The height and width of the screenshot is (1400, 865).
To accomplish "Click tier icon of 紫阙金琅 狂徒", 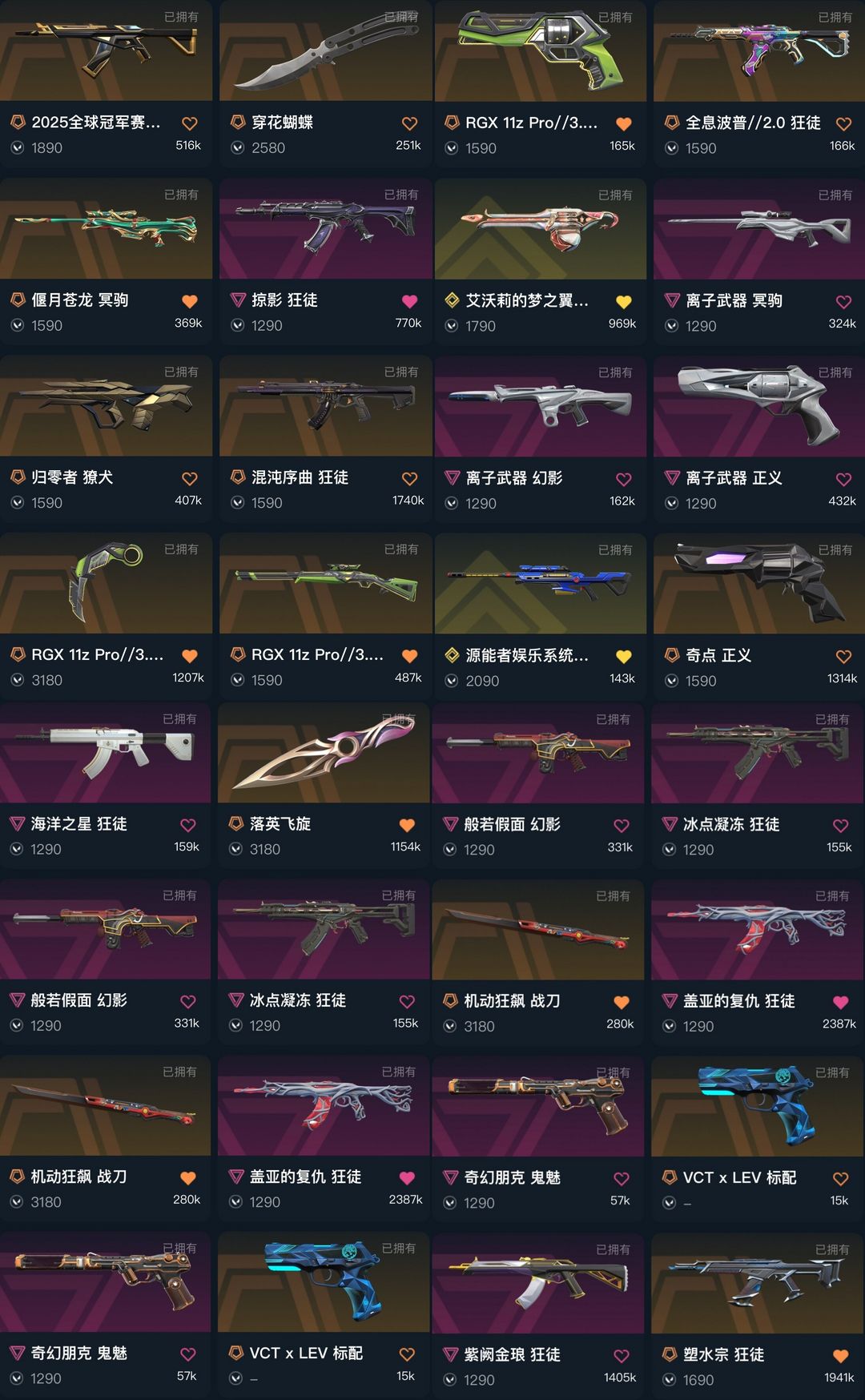I will pyautogui.click(x=451, y=1355).
